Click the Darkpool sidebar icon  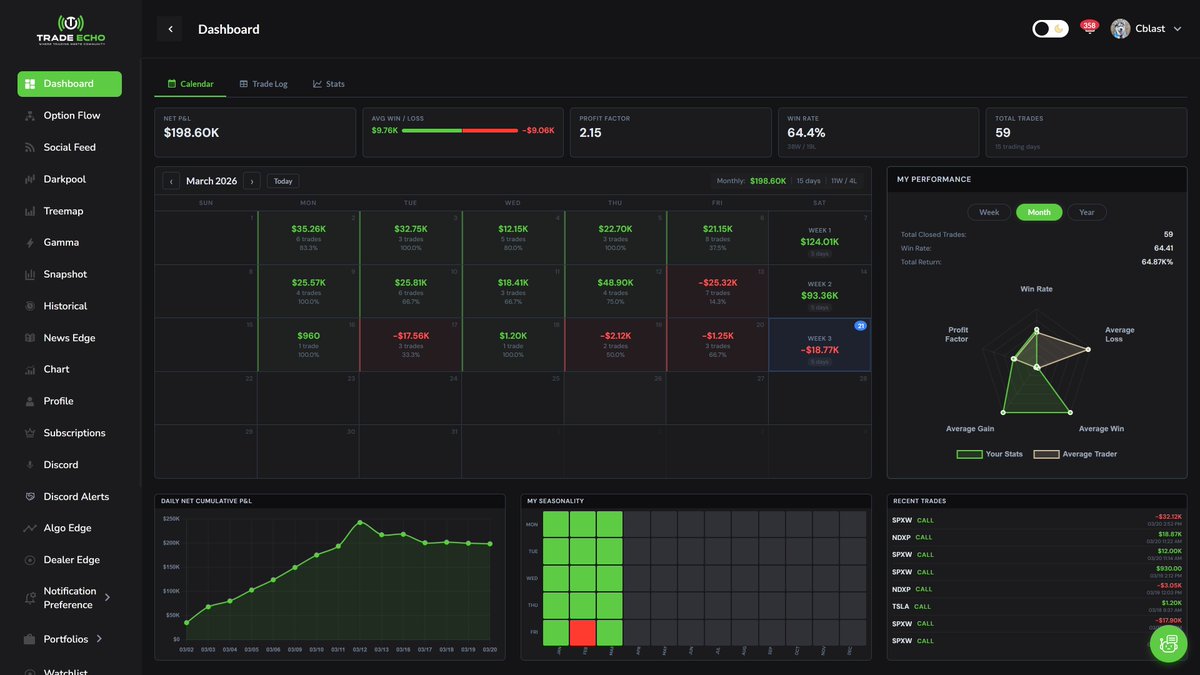(x=30, y=180)
